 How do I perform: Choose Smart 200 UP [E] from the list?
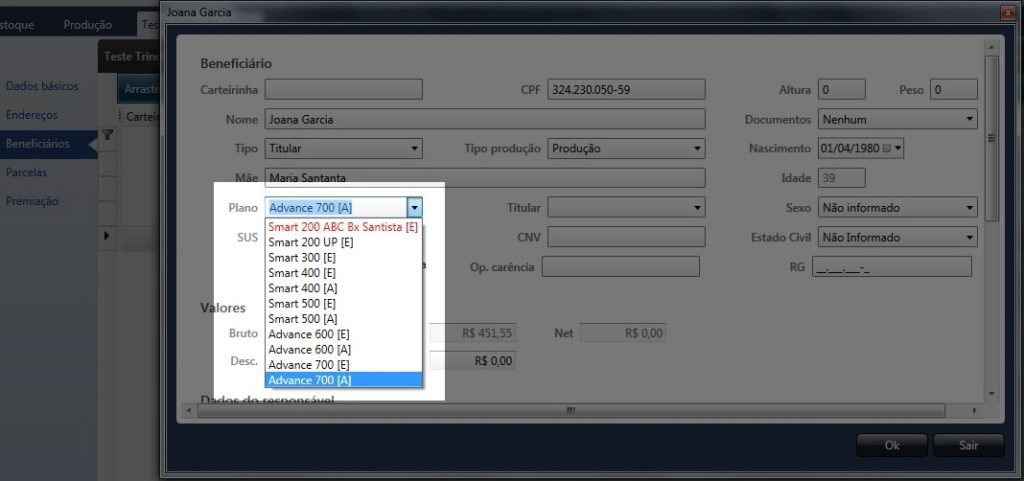(344, 242)
